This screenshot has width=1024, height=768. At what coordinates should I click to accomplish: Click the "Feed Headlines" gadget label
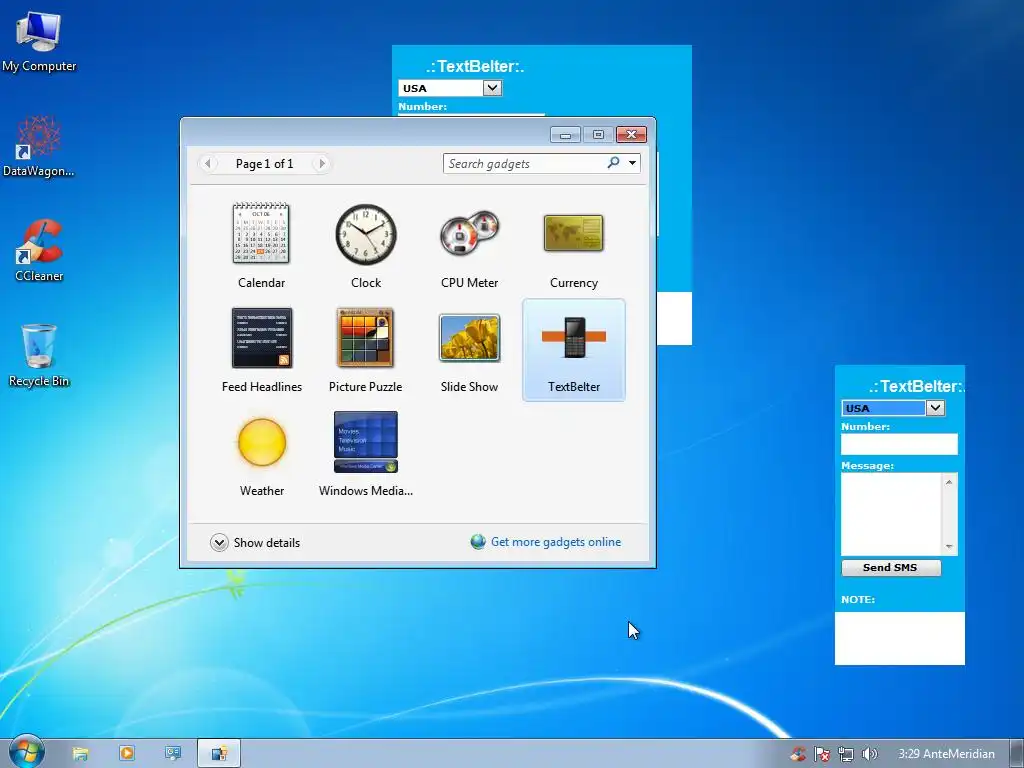(262, 387)
